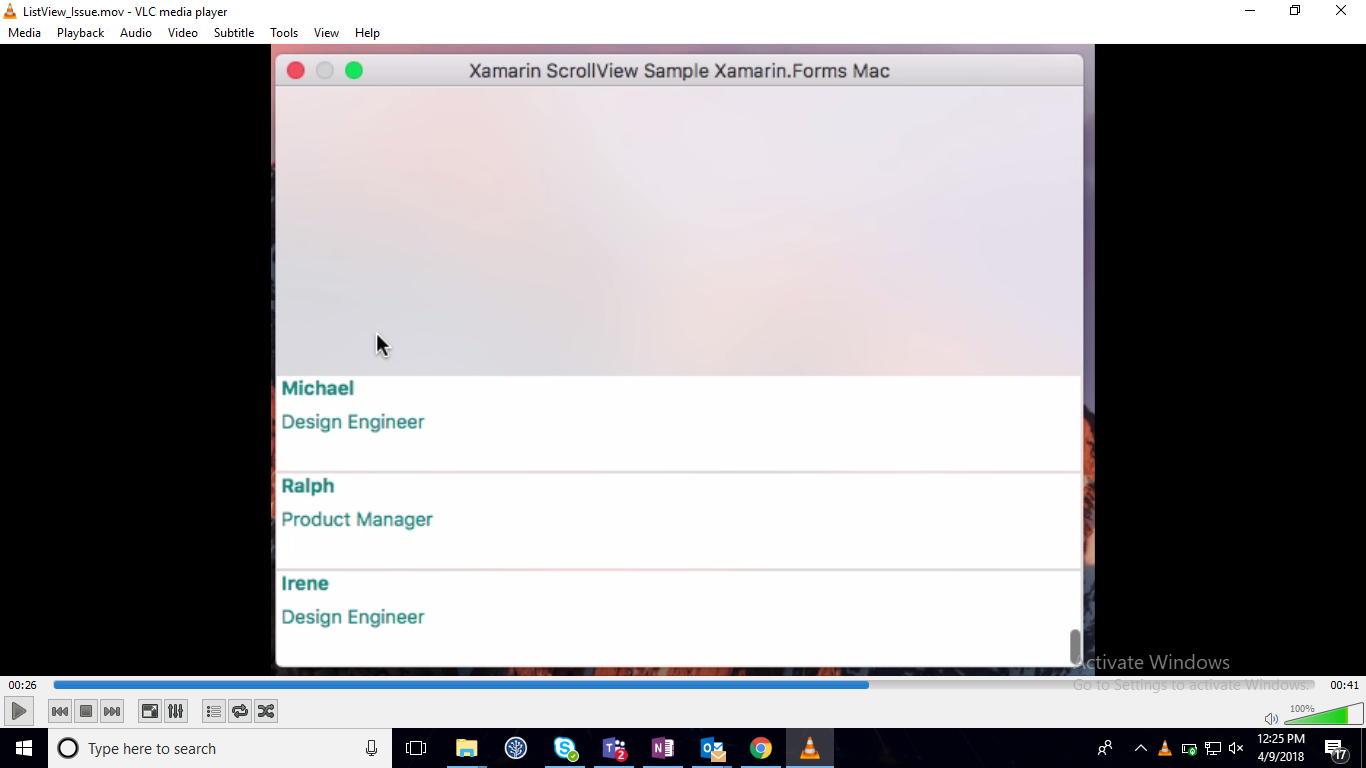This screenshot has width=1366, height=768.
Task: Switch VLC to fullscreen mode
Action: (x=149, y=711)
